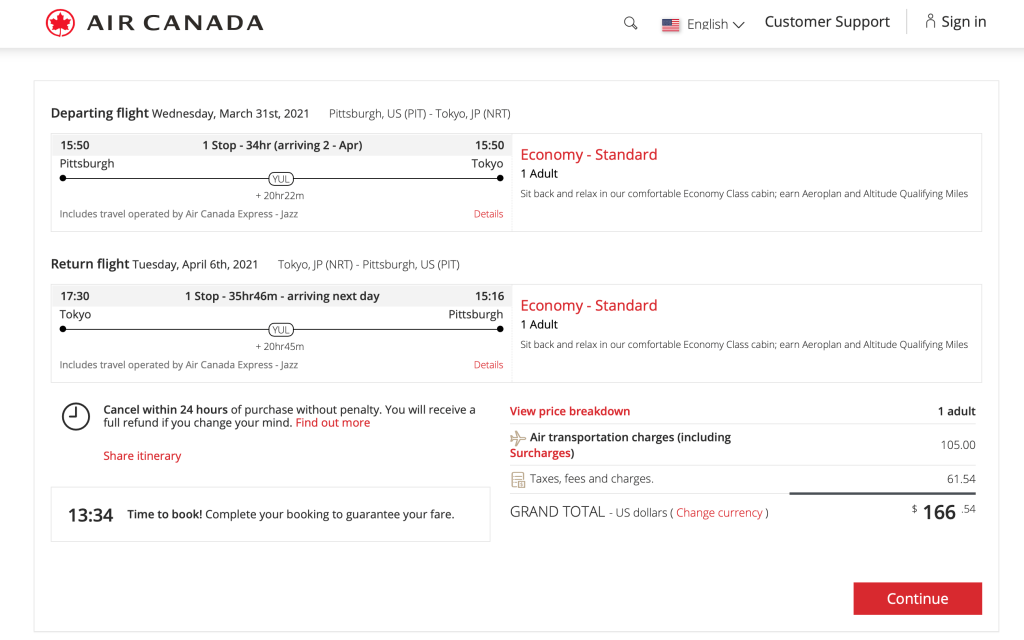Image resolution: width=1024 pixels, height=640 pixels.
Task: Click the receipt icon beside taxes and fees
Action: 518,479
